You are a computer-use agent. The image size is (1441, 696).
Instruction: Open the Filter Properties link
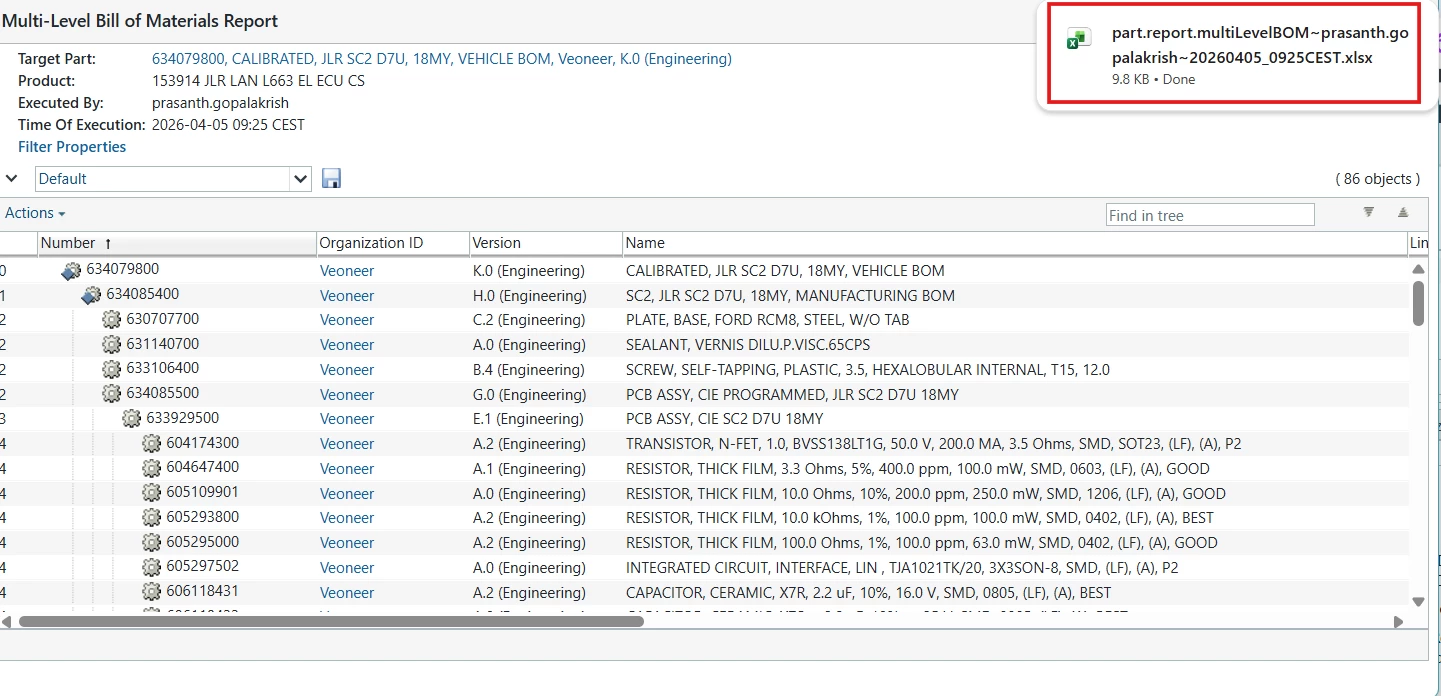coord(72,147)
